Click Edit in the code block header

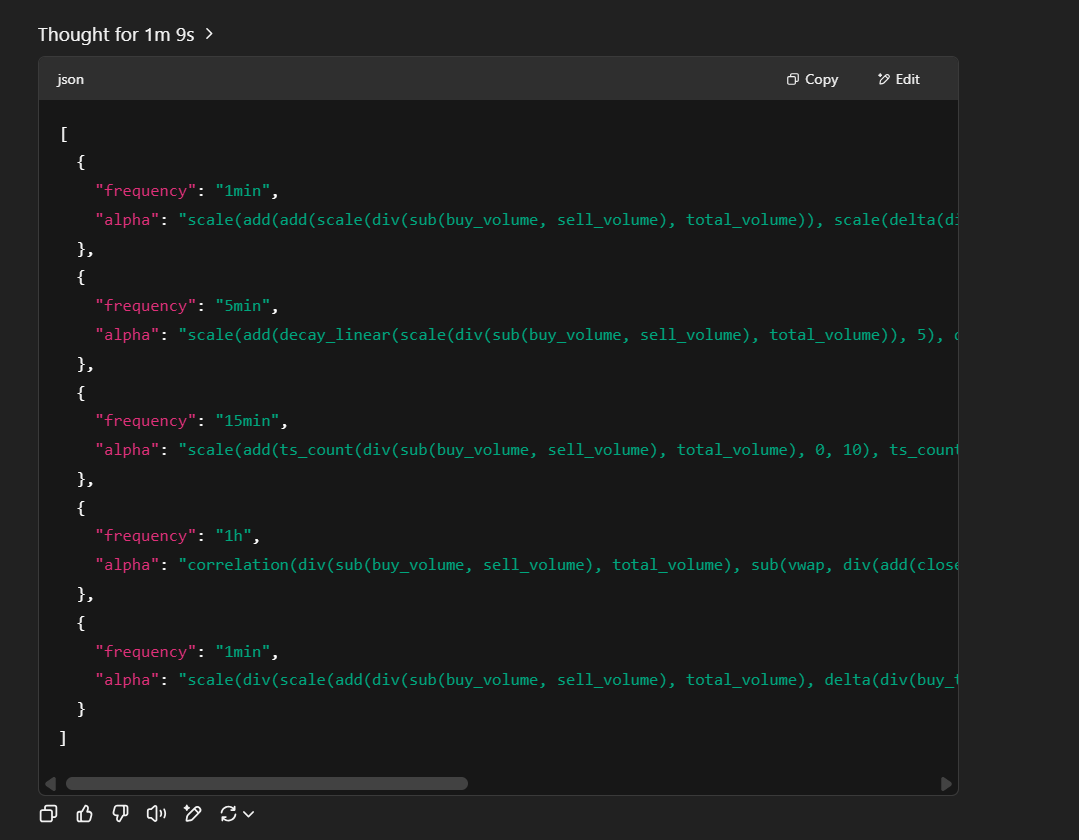coord(898,79)
